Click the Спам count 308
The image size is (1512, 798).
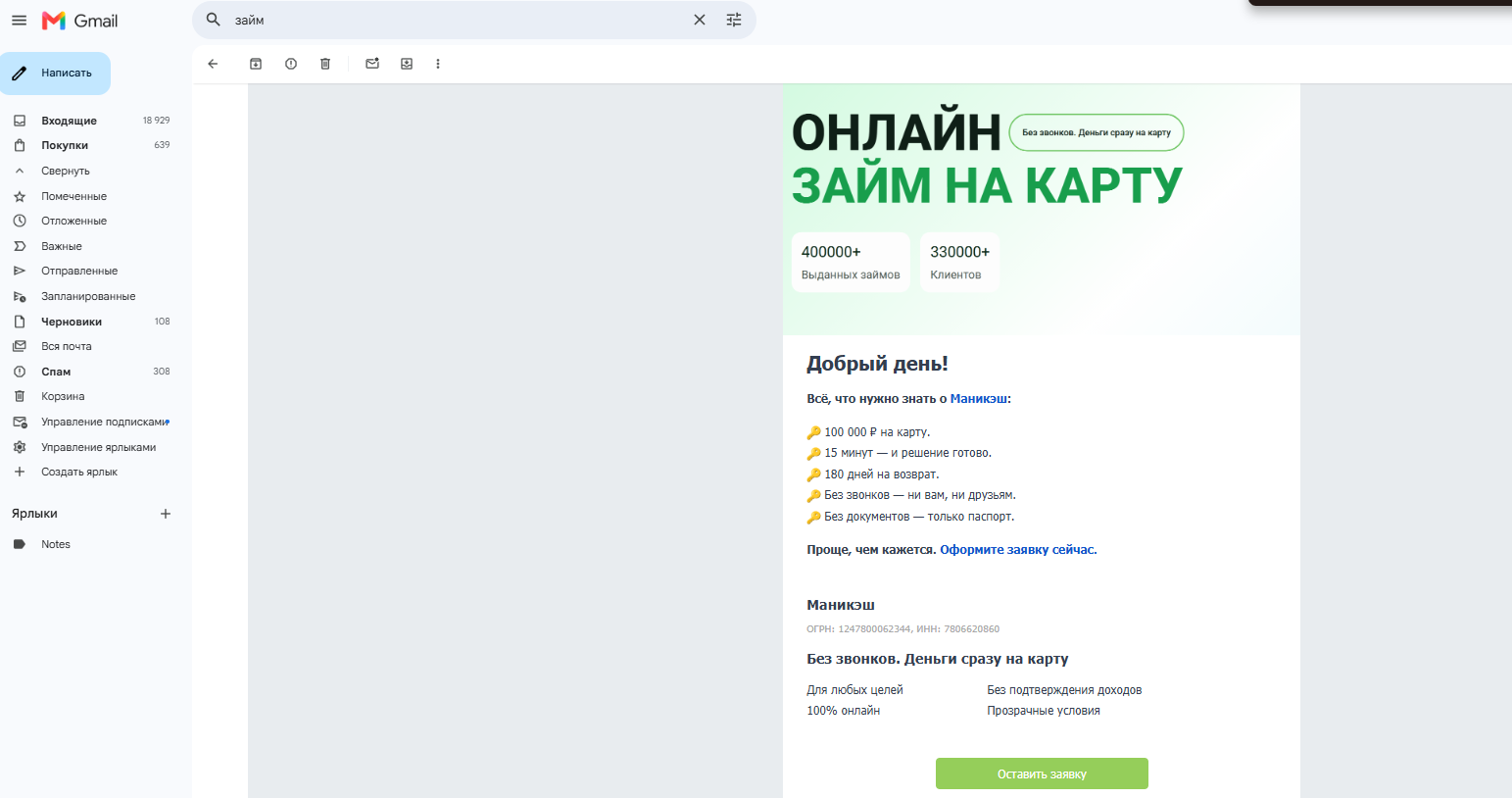tap(162, 372)
